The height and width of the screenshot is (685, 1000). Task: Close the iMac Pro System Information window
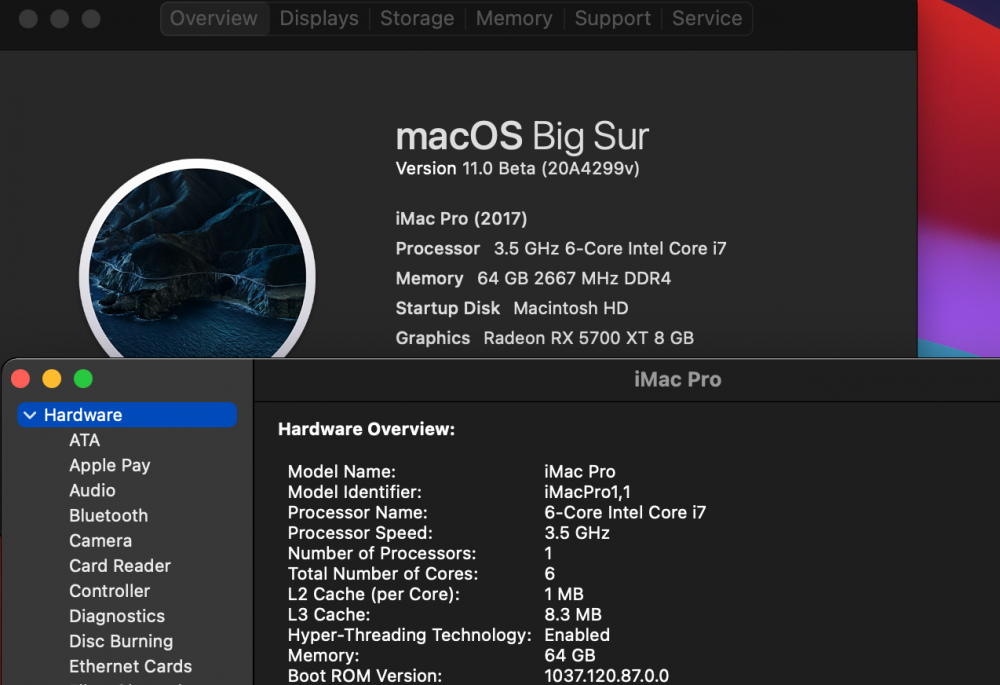click(20, 379)
